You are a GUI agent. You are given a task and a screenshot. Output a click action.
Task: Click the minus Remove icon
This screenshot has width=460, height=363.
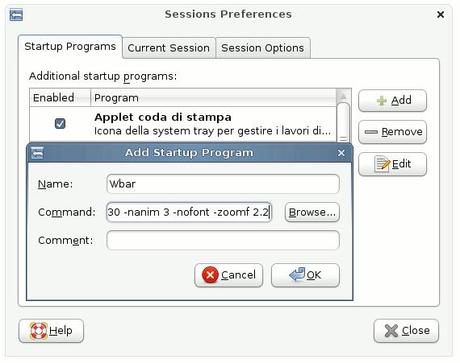tap(371, 132)
